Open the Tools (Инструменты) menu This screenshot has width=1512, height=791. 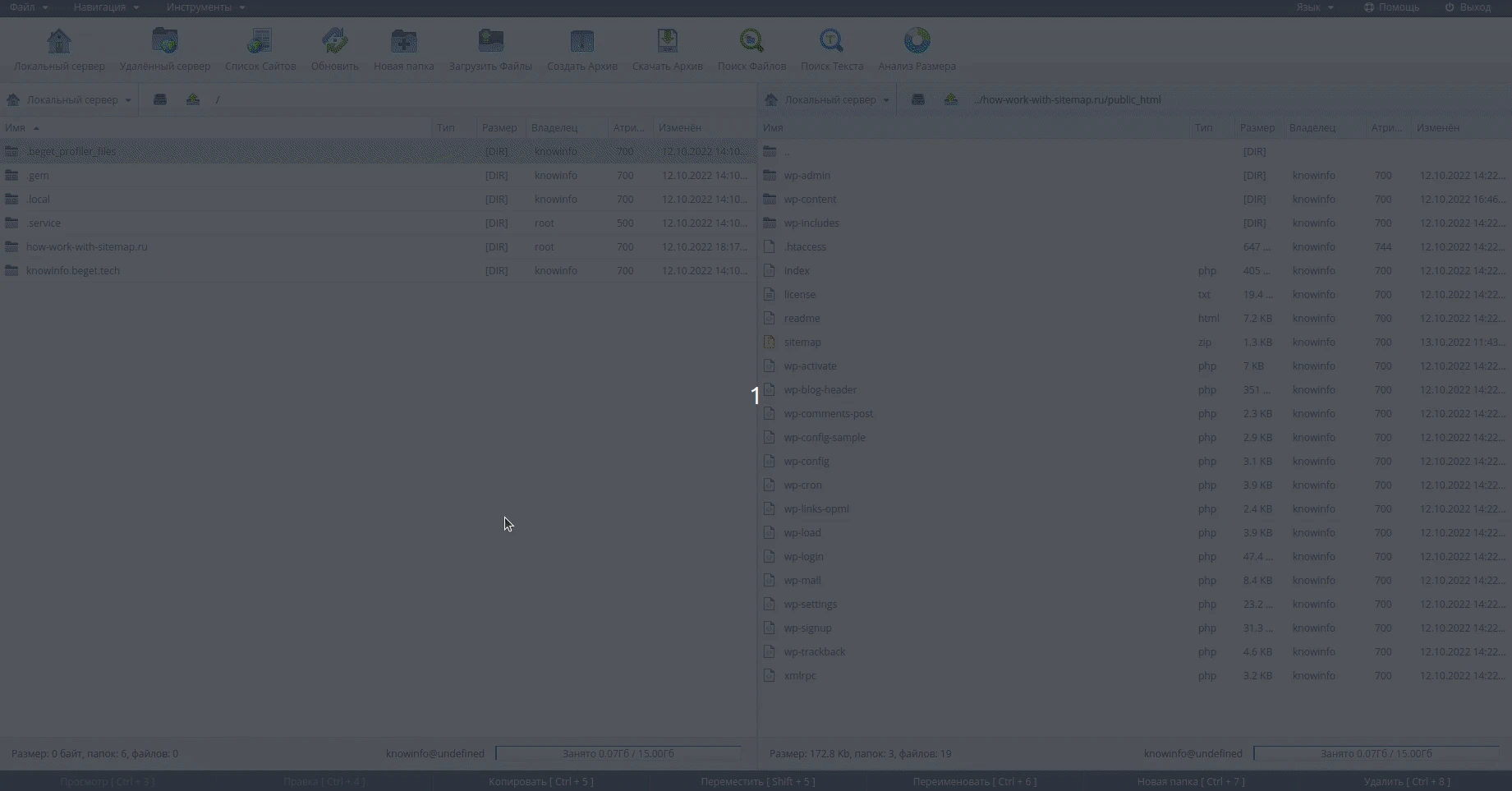point(205,7)
